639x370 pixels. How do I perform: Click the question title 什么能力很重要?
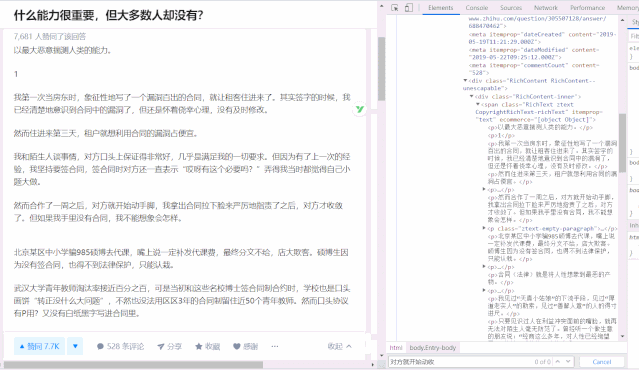(108, 15)
